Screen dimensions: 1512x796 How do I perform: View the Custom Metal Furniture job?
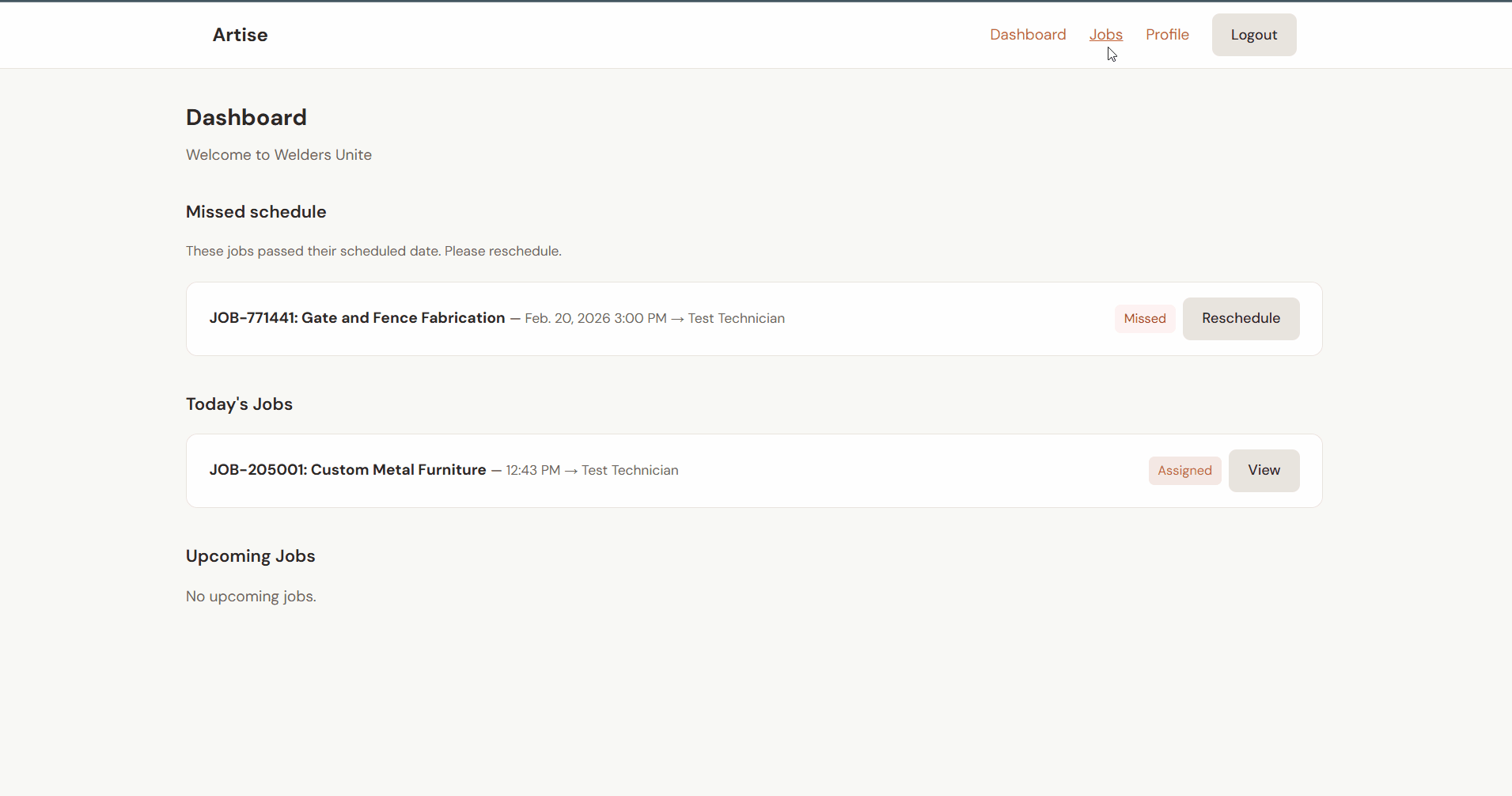coord(1264,470)
